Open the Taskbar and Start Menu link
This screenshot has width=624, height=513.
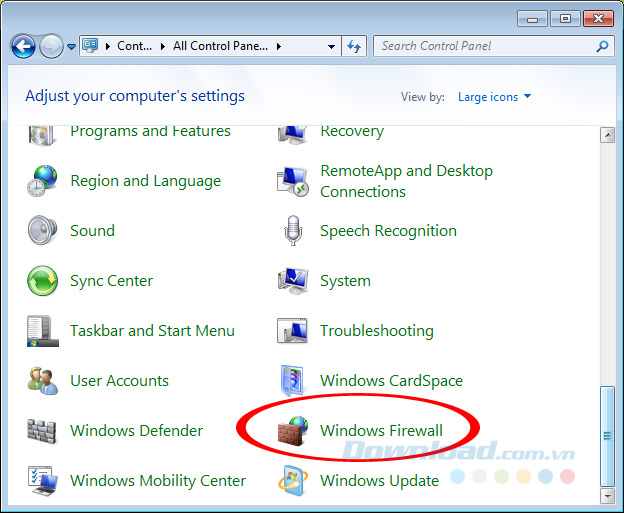pos(152,331)
